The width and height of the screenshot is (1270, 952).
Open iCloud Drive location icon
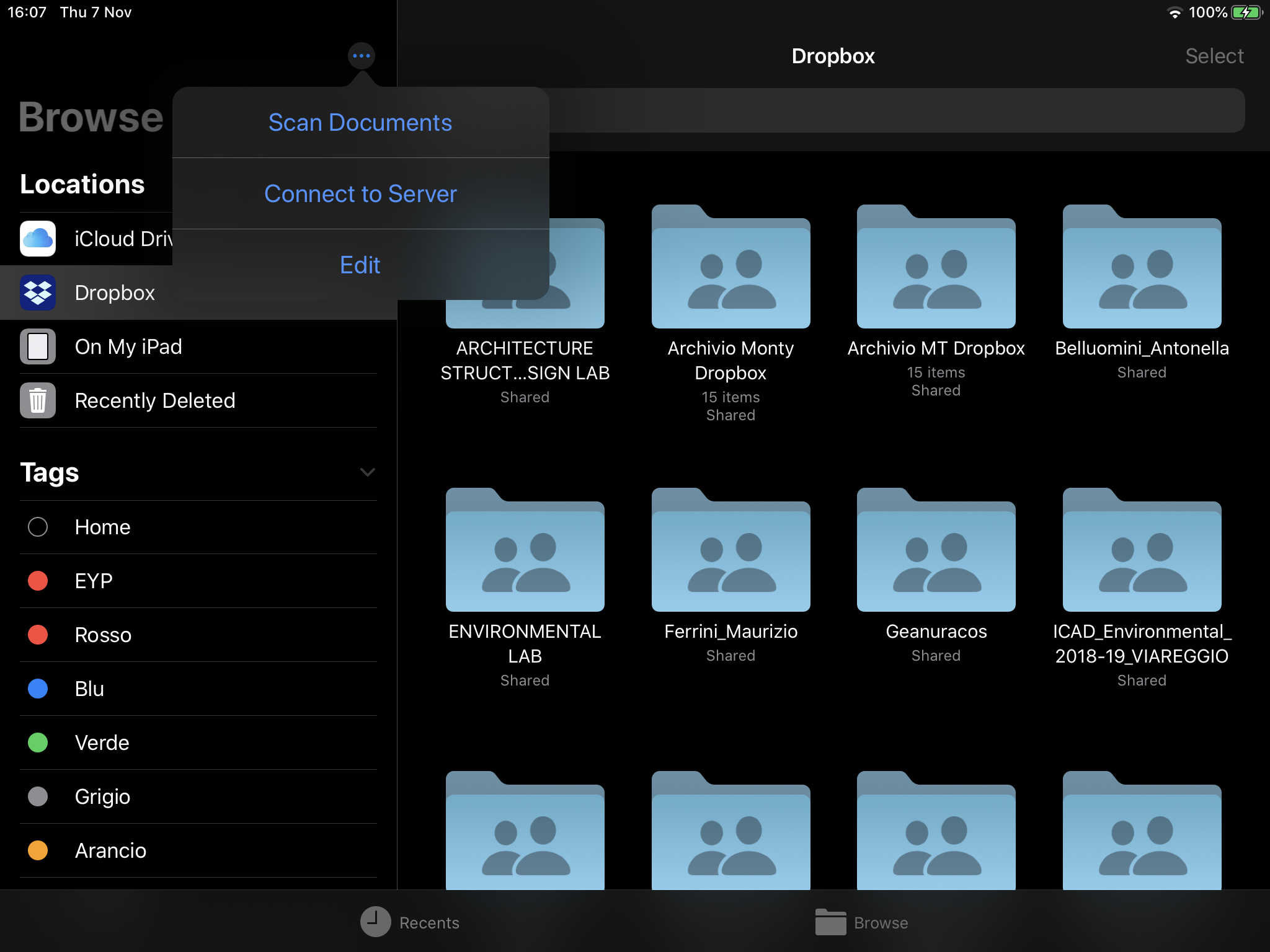pyautogui.click(x=38, y=239)
